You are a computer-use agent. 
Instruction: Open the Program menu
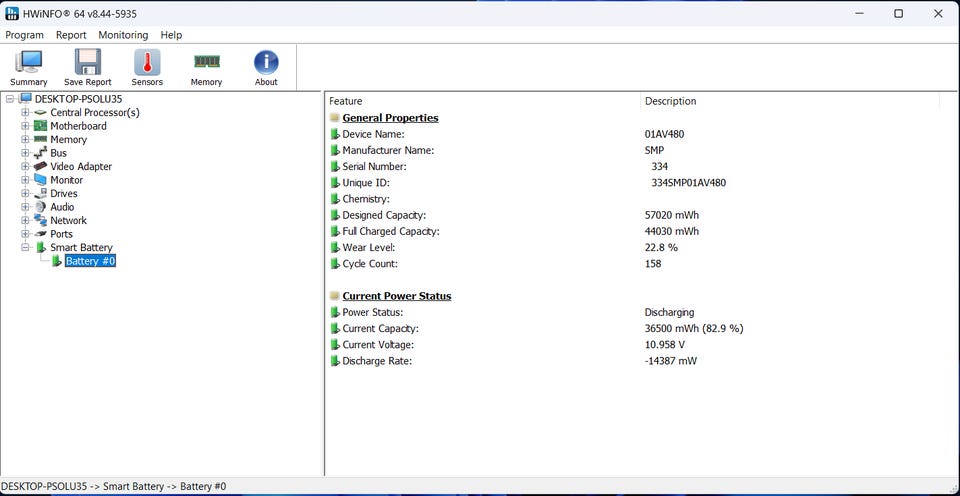[x=25, y=35]
